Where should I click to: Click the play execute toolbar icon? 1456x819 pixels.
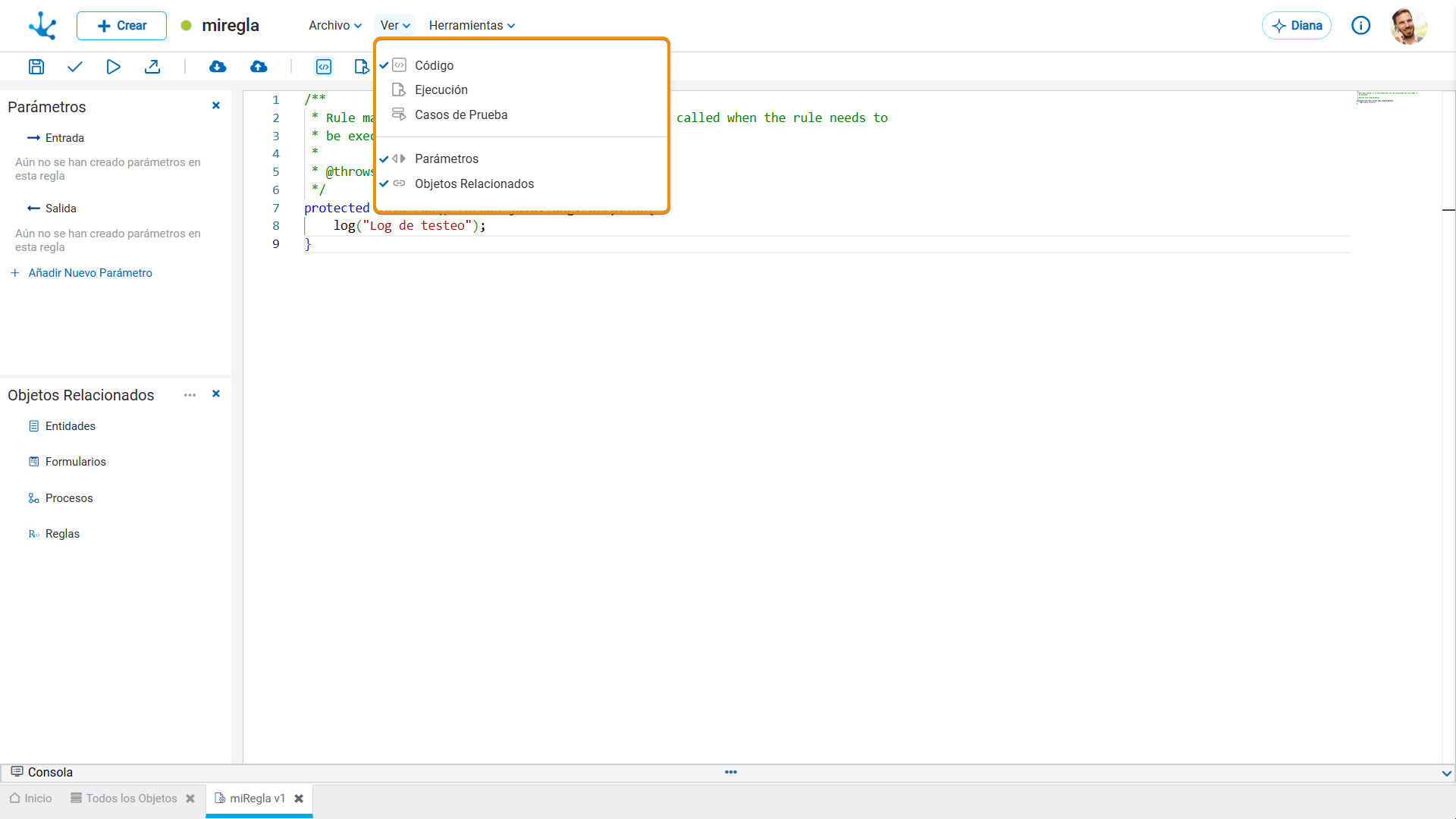pos(113,67)
